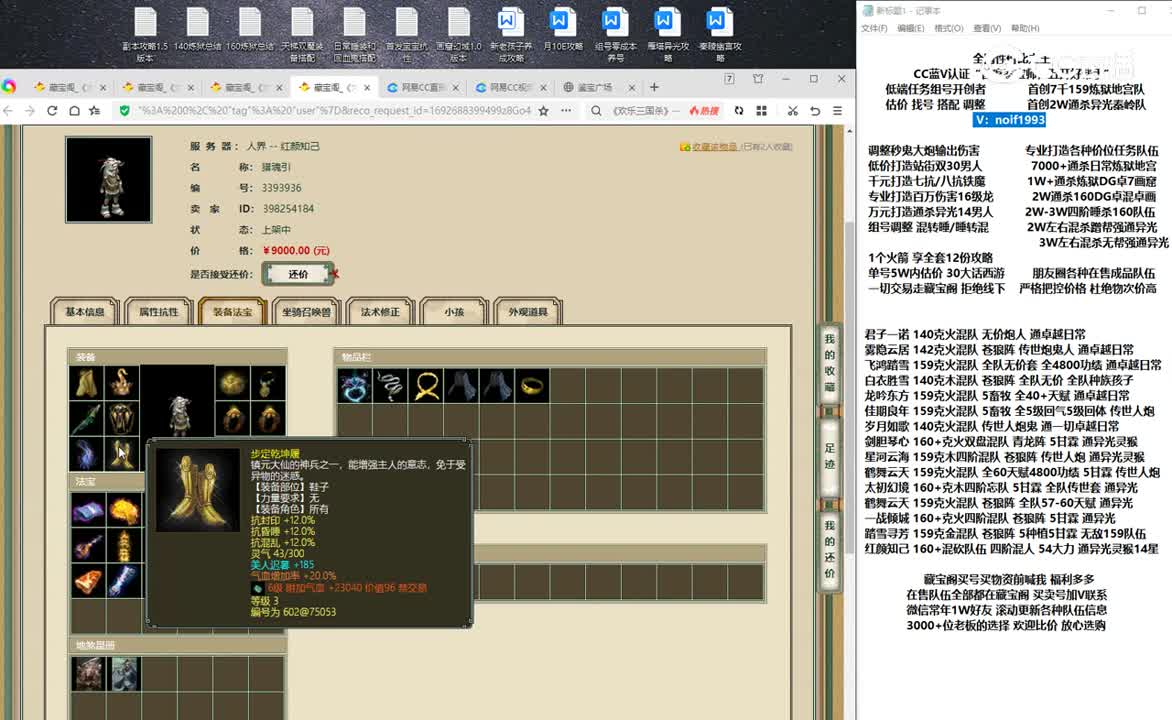Screen dimensions: 1172x720
Task: Open the 文件(F) menu in Notepad
Action: point(874,28)
